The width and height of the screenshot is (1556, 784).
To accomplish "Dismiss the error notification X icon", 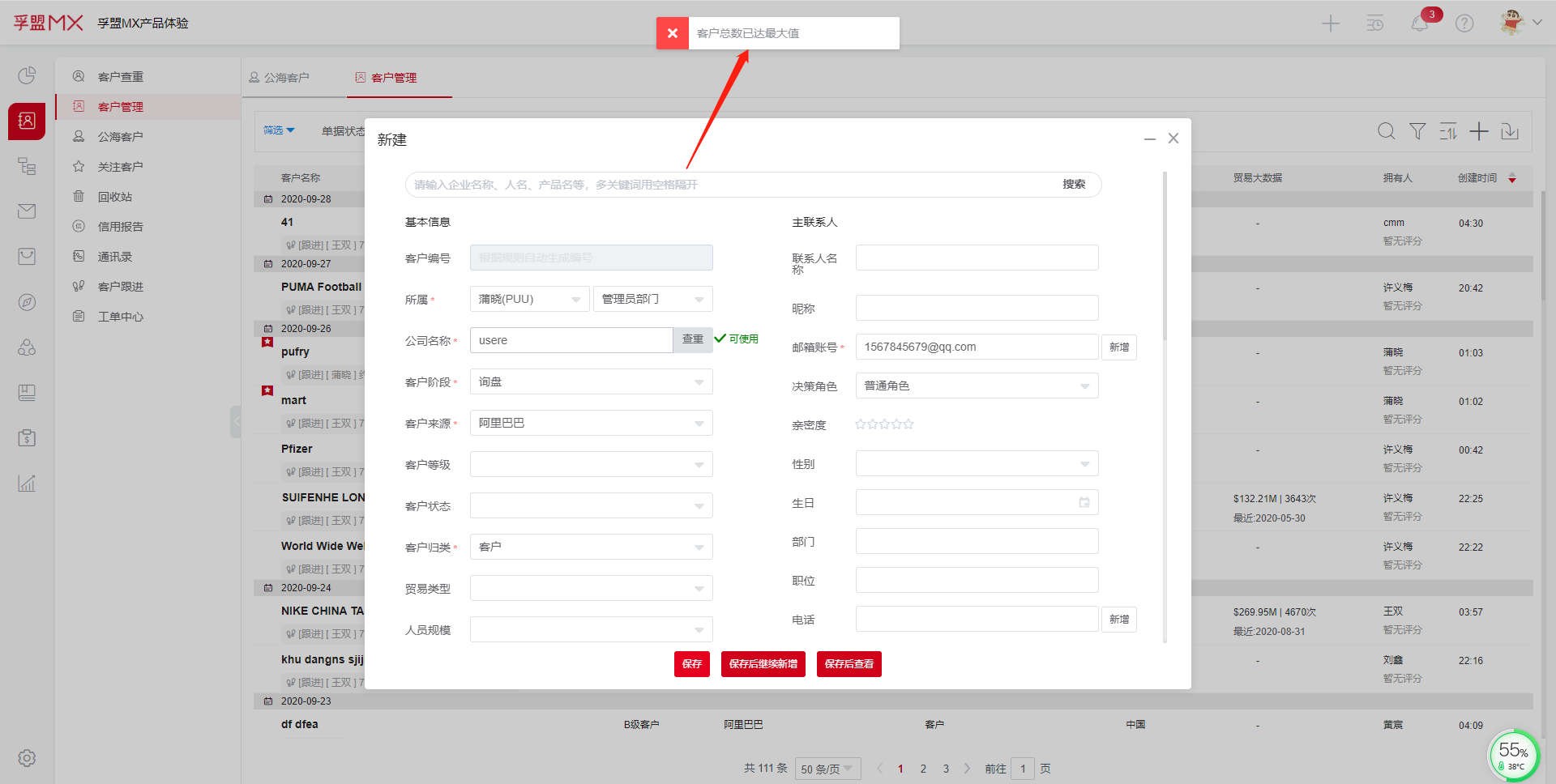I will 672,33.
